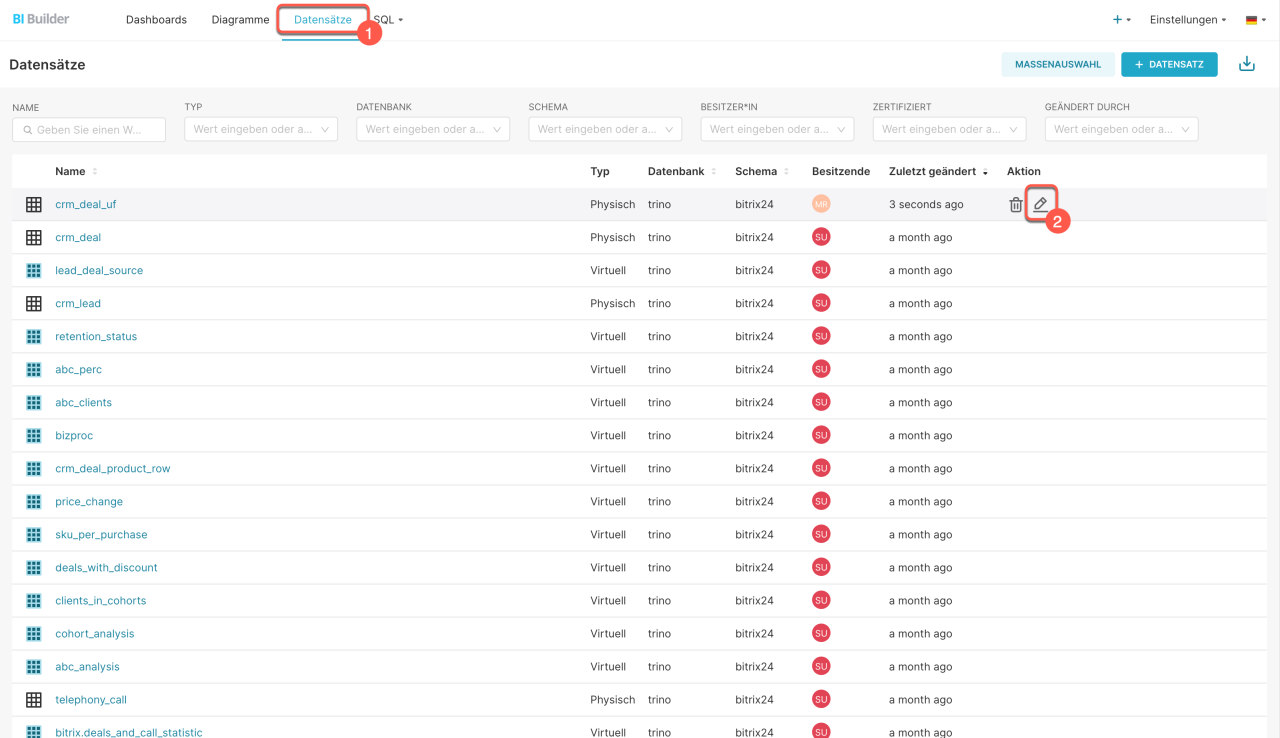Open the Diagramme tab
This screenshot has width=1280, height=738.
pyautogui.click(x=240, y=20)
